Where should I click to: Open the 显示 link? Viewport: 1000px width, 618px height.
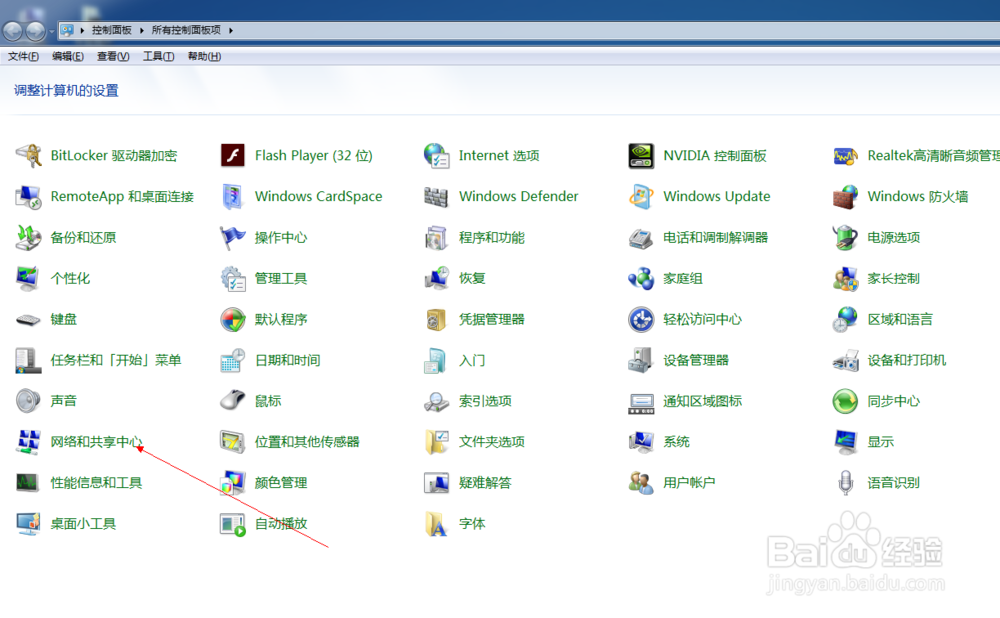(881, 442)
